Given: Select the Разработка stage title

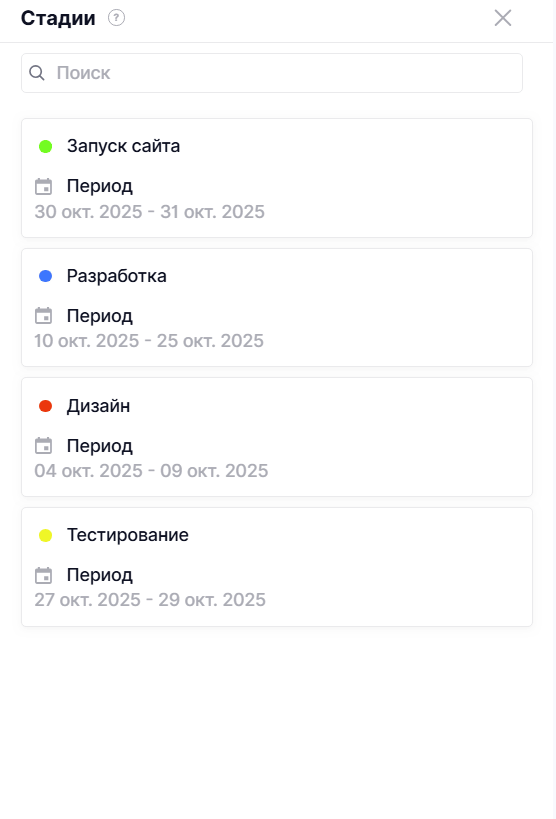Looking at the screenshot, I should 117,276.
